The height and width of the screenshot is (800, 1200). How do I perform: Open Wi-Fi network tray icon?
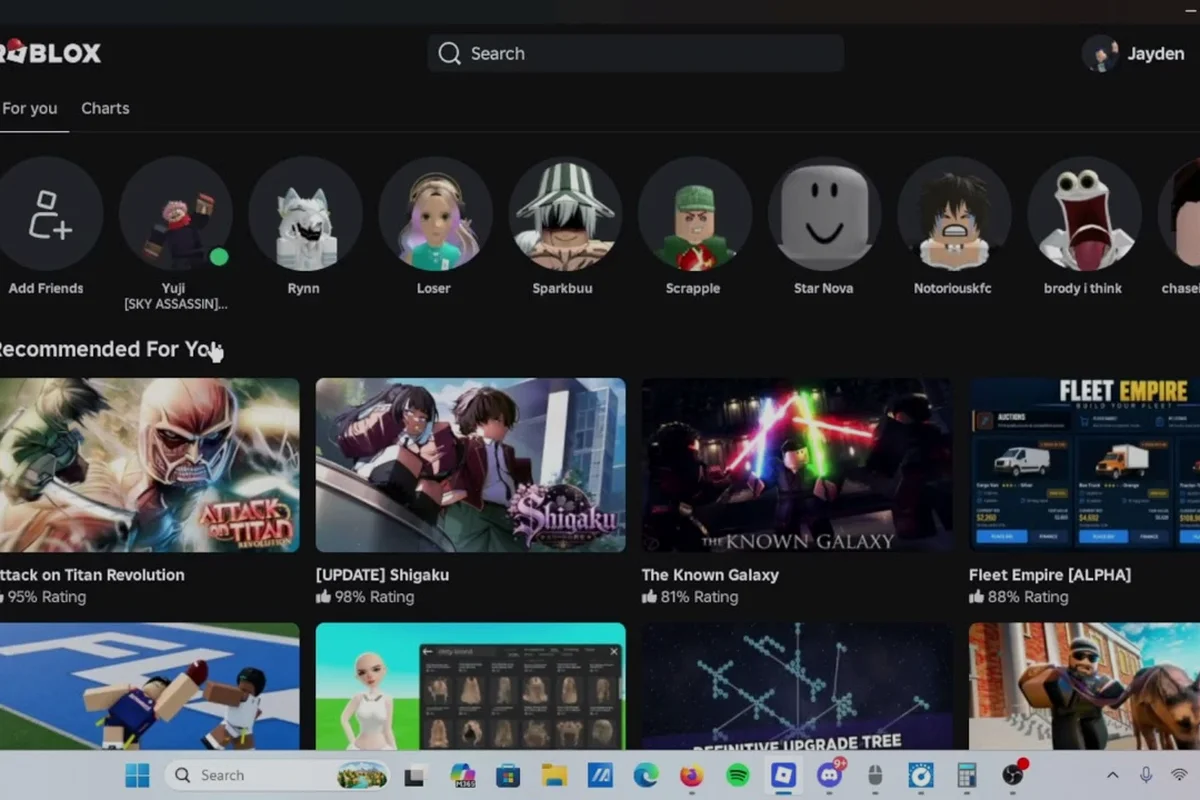click(x=1179, y=775)
